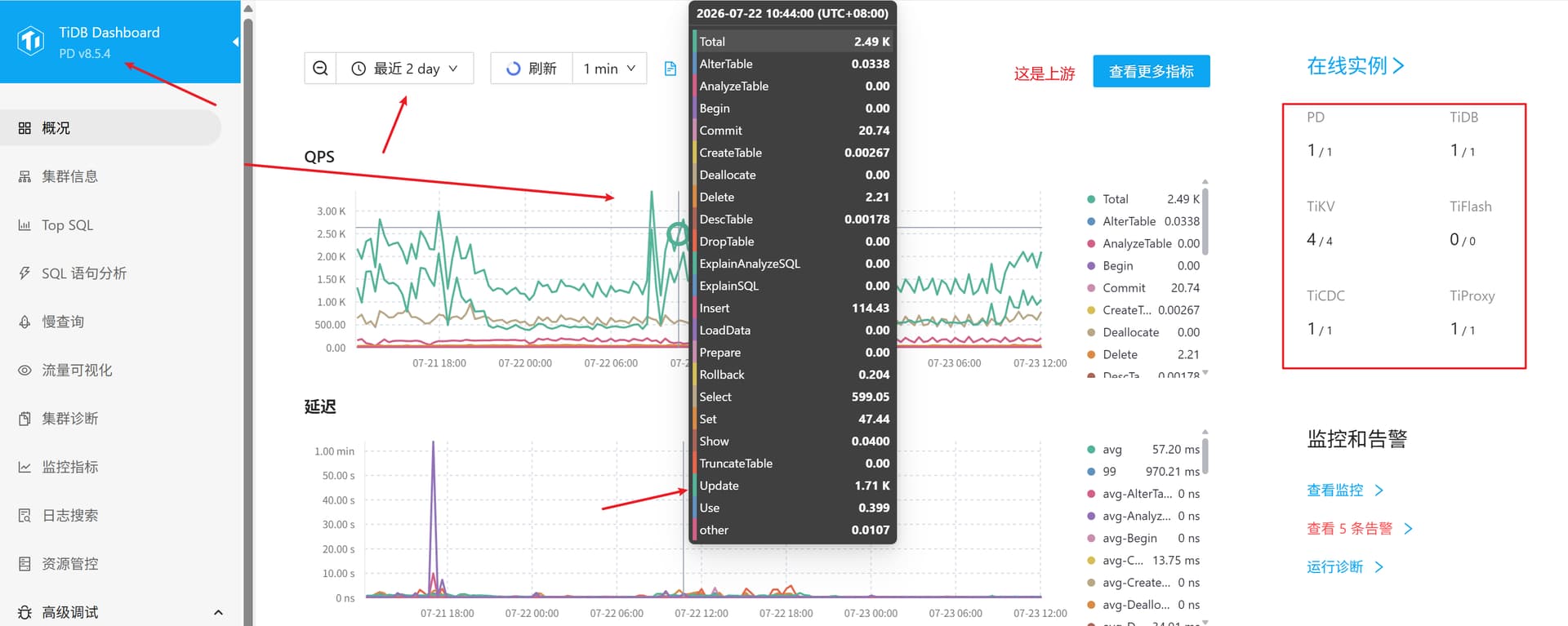
Task: Click the PD v8.5.4 version text
Action: pyautogui.click(x=85, y=54)
